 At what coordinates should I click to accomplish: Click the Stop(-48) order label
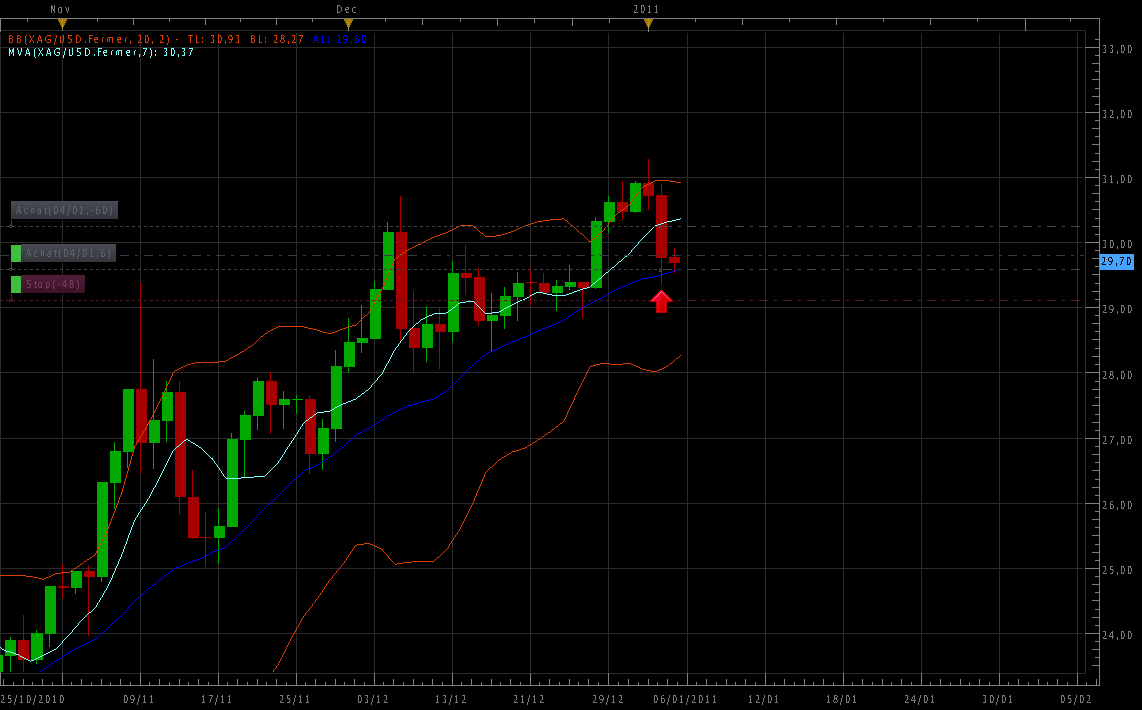pos(55,284)
